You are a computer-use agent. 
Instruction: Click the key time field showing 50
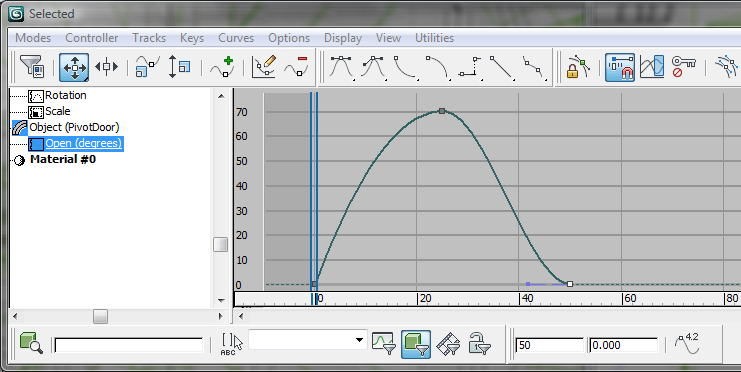point(550,345)
